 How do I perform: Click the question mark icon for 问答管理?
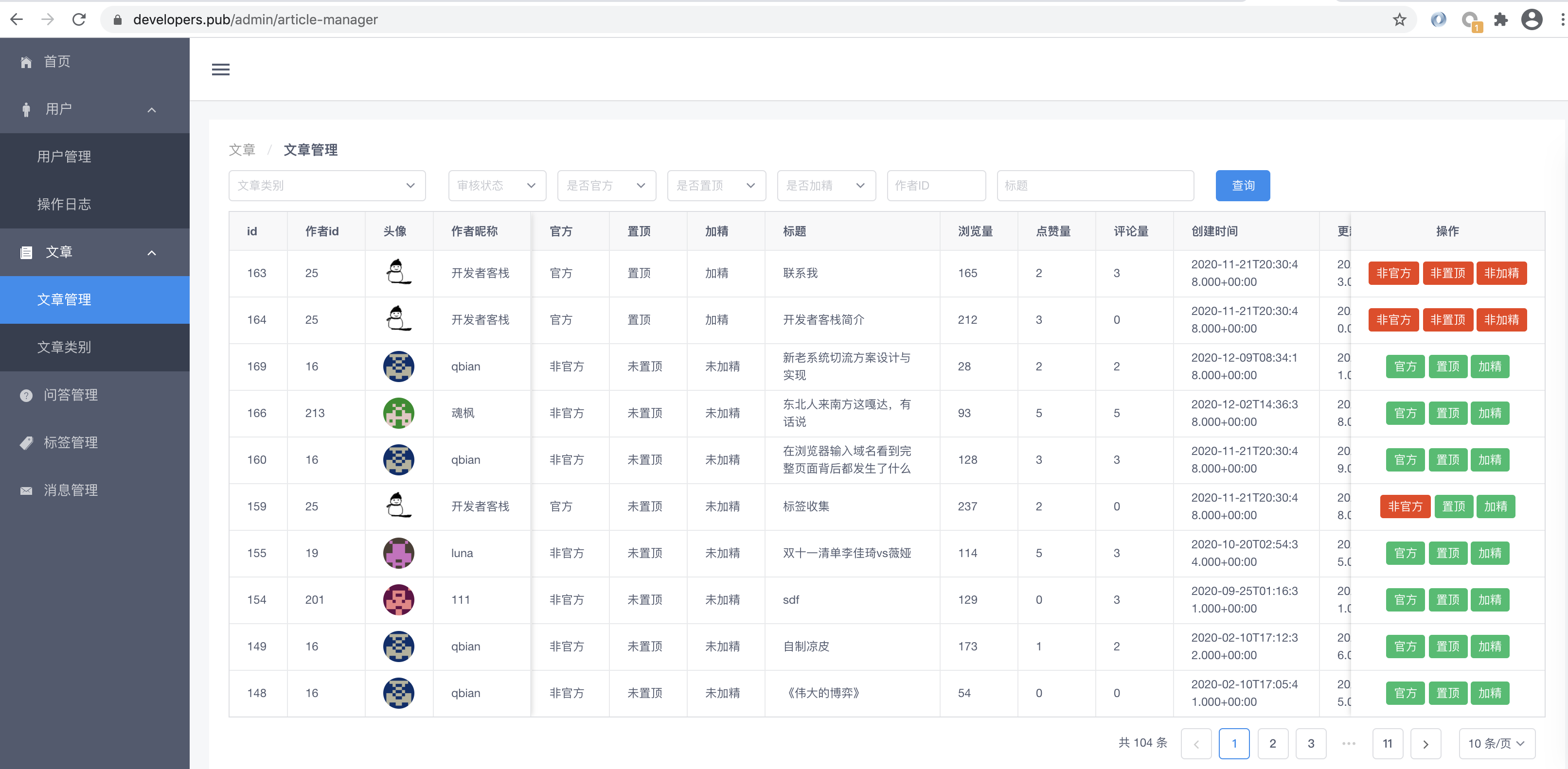pyautogui.click(x=26, y=396)
